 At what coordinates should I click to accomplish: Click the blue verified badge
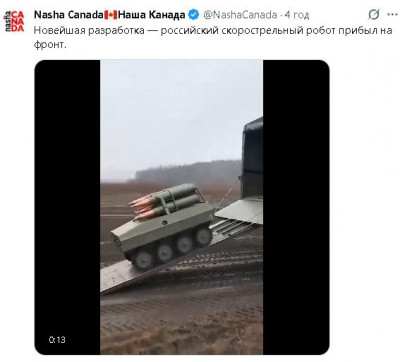pos(194,15)
